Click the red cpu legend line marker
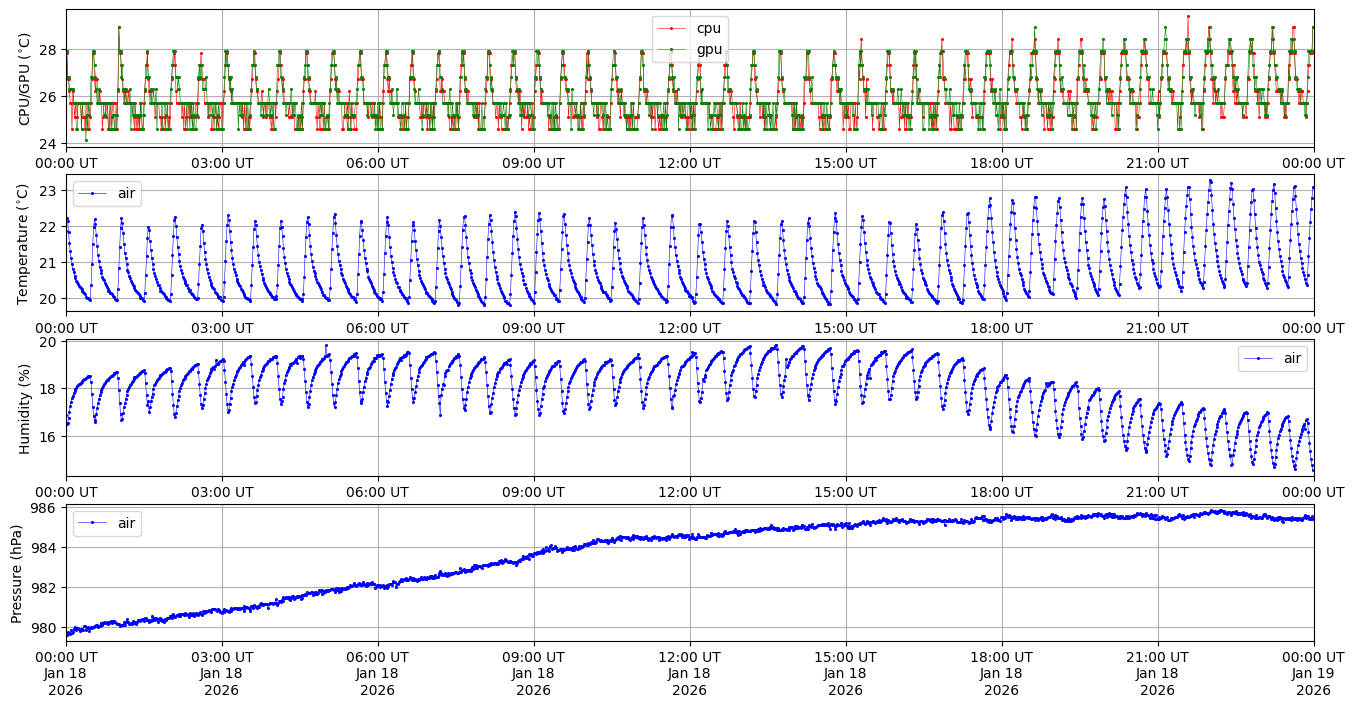This screenshot has height=707, width=1354. (x=673, y=28)
